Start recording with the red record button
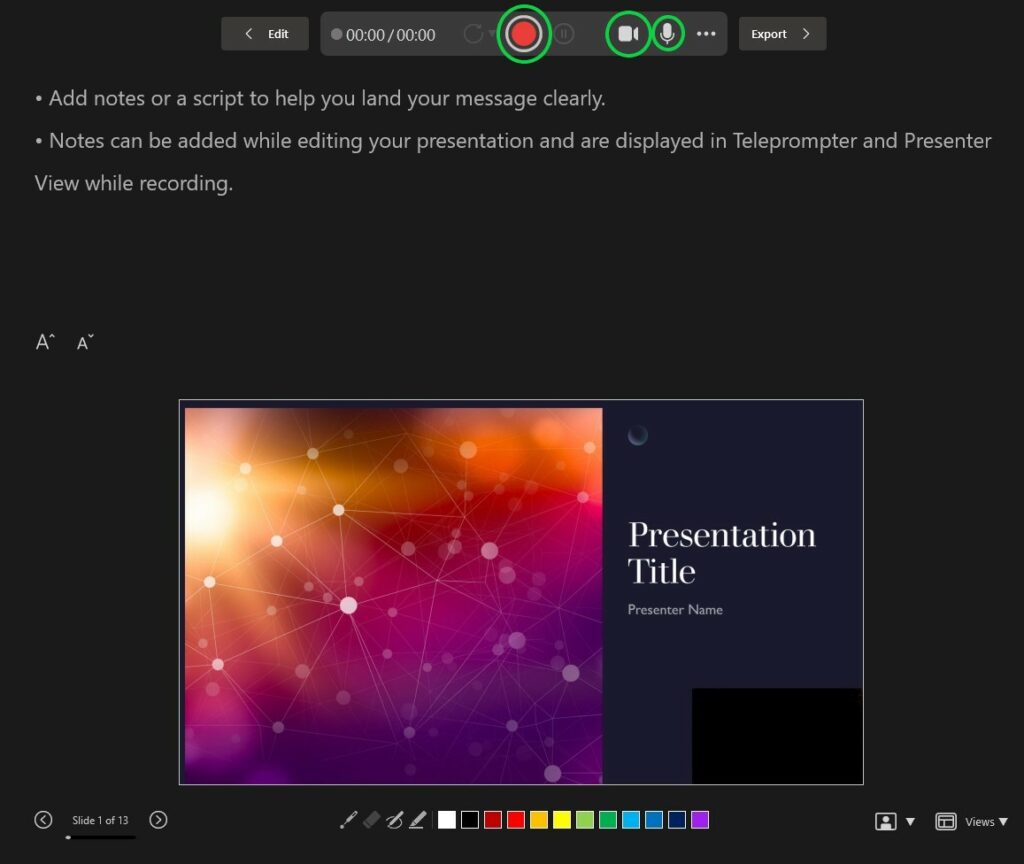Screen dimensions: 1024x864 [x=523, y=34]
